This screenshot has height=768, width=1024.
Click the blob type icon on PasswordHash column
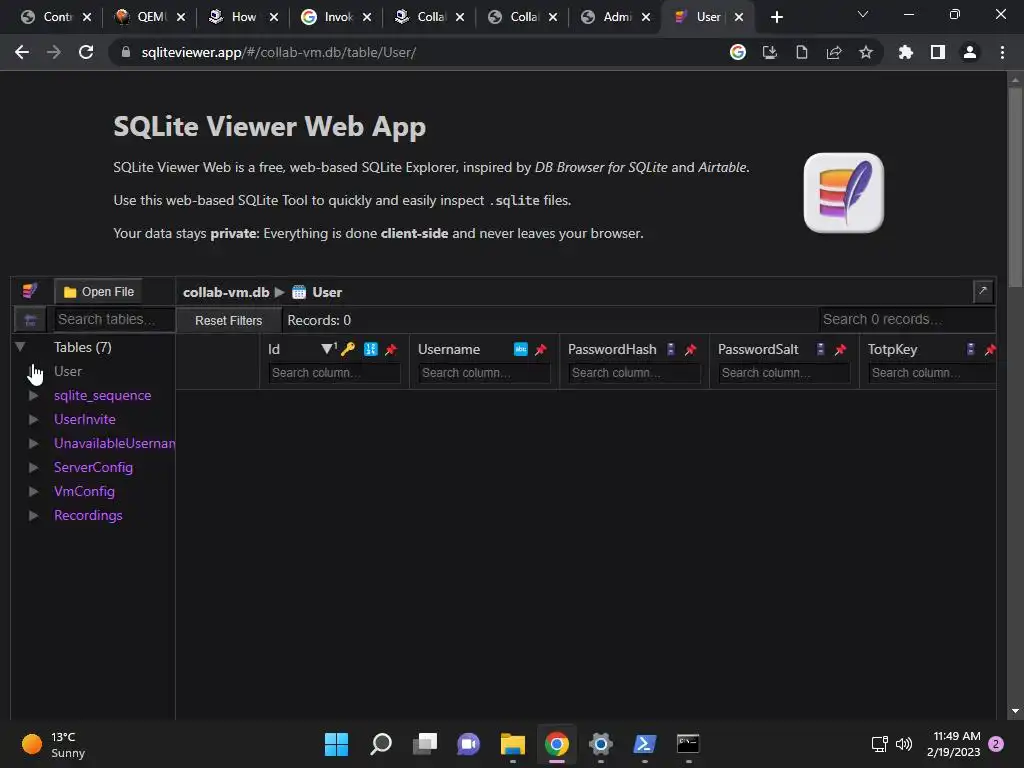[x=671, y=349]
